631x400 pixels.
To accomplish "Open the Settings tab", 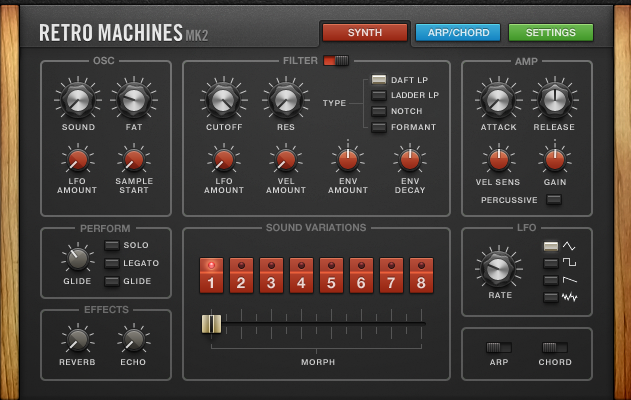I will coord(551,32).
